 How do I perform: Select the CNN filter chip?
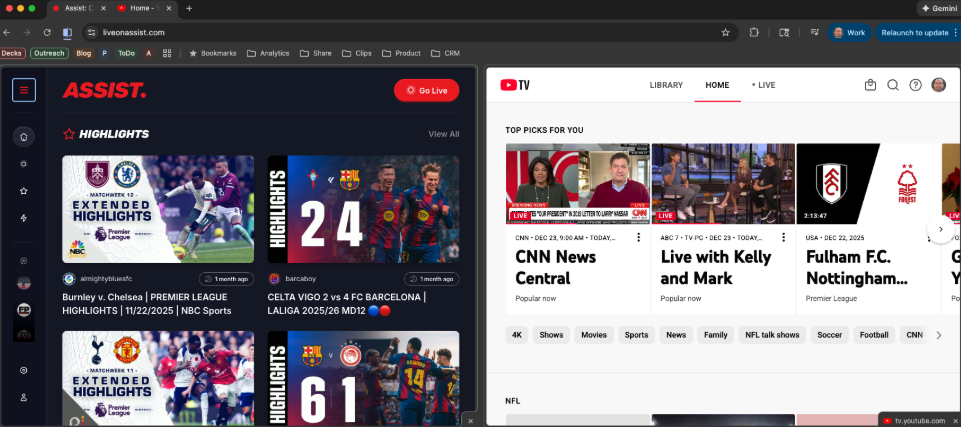pyautogui.click(x=914, y=335)
